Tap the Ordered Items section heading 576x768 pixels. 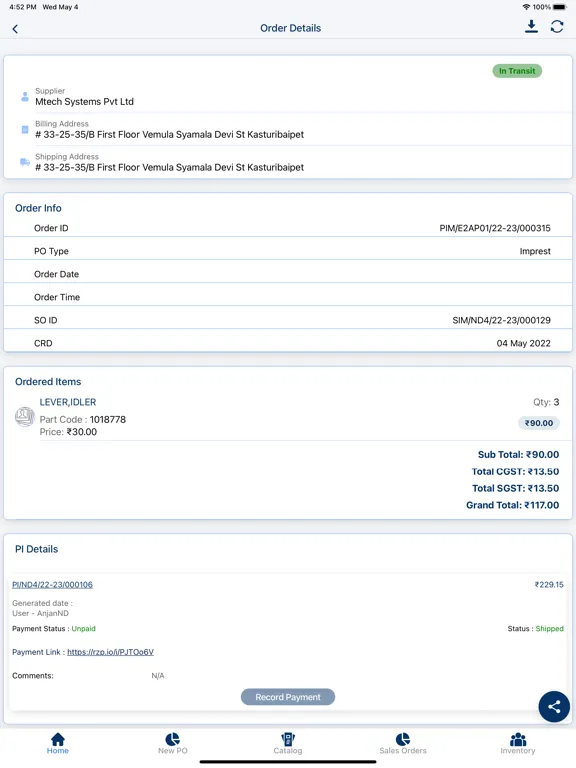tap(48, 382)
